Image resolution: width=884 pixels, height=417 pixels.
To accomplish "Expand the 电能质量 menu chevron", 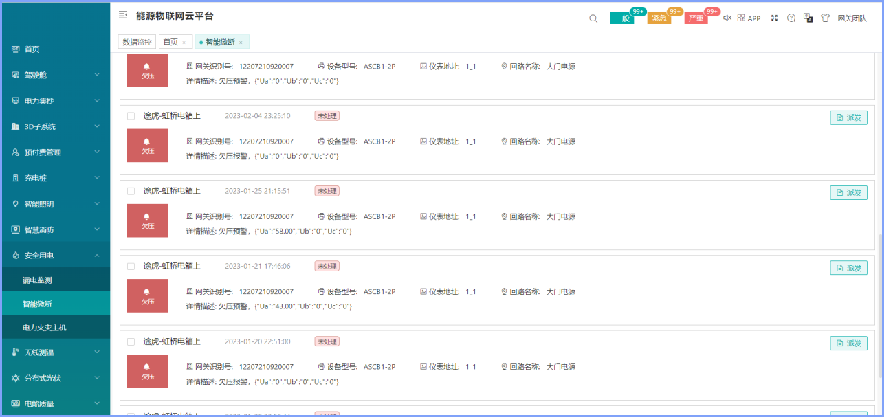I will pos(97,403).
